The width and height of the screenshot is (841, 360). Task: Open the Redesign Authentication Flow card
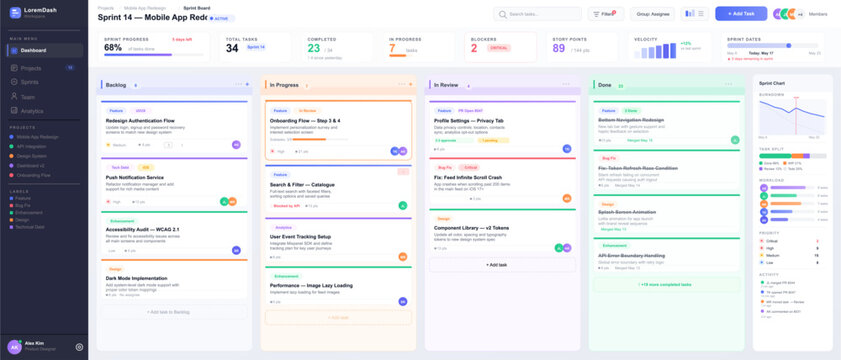174,127
